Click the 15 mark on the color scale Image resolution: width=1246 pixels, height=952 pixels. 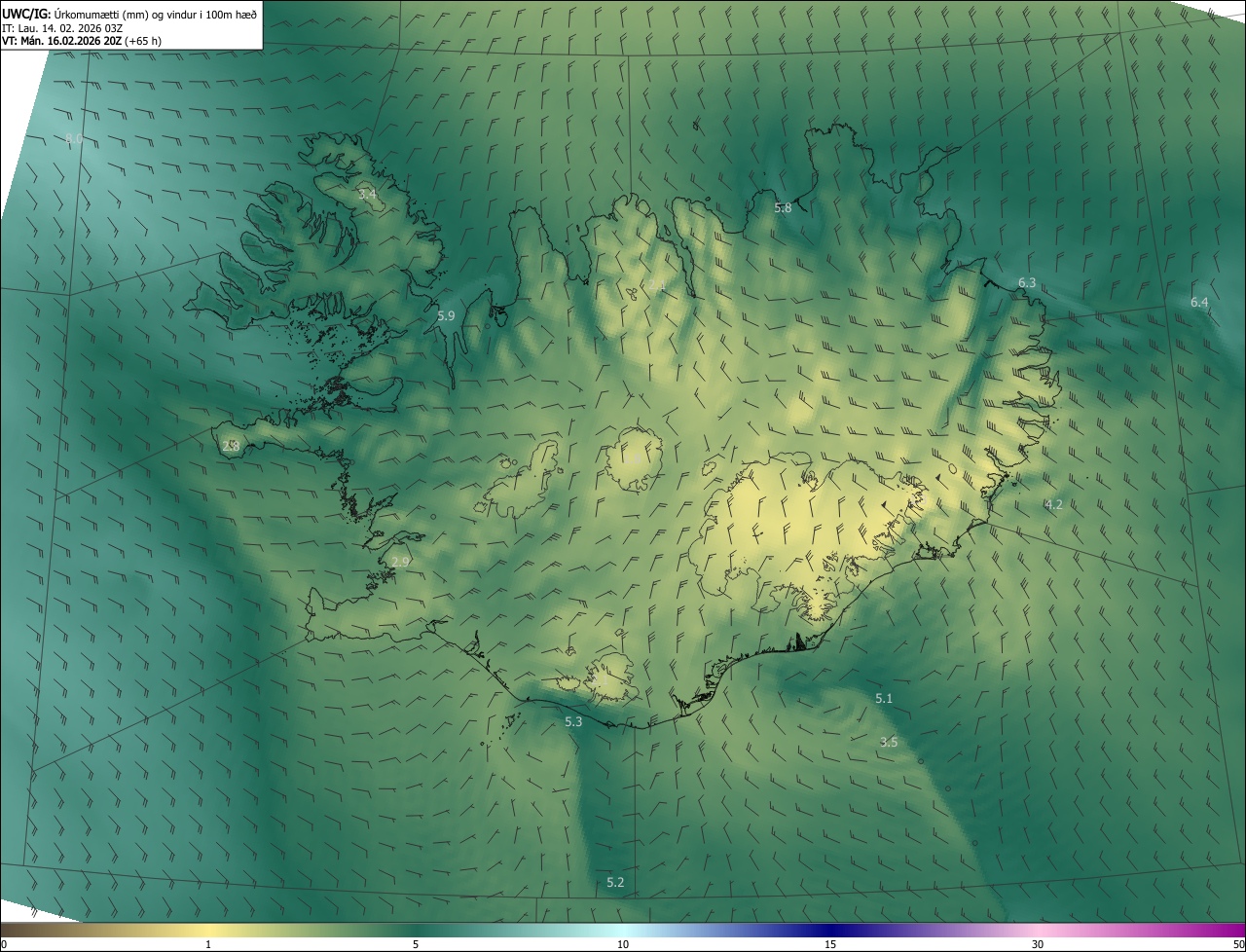click(x=830, y=945)
